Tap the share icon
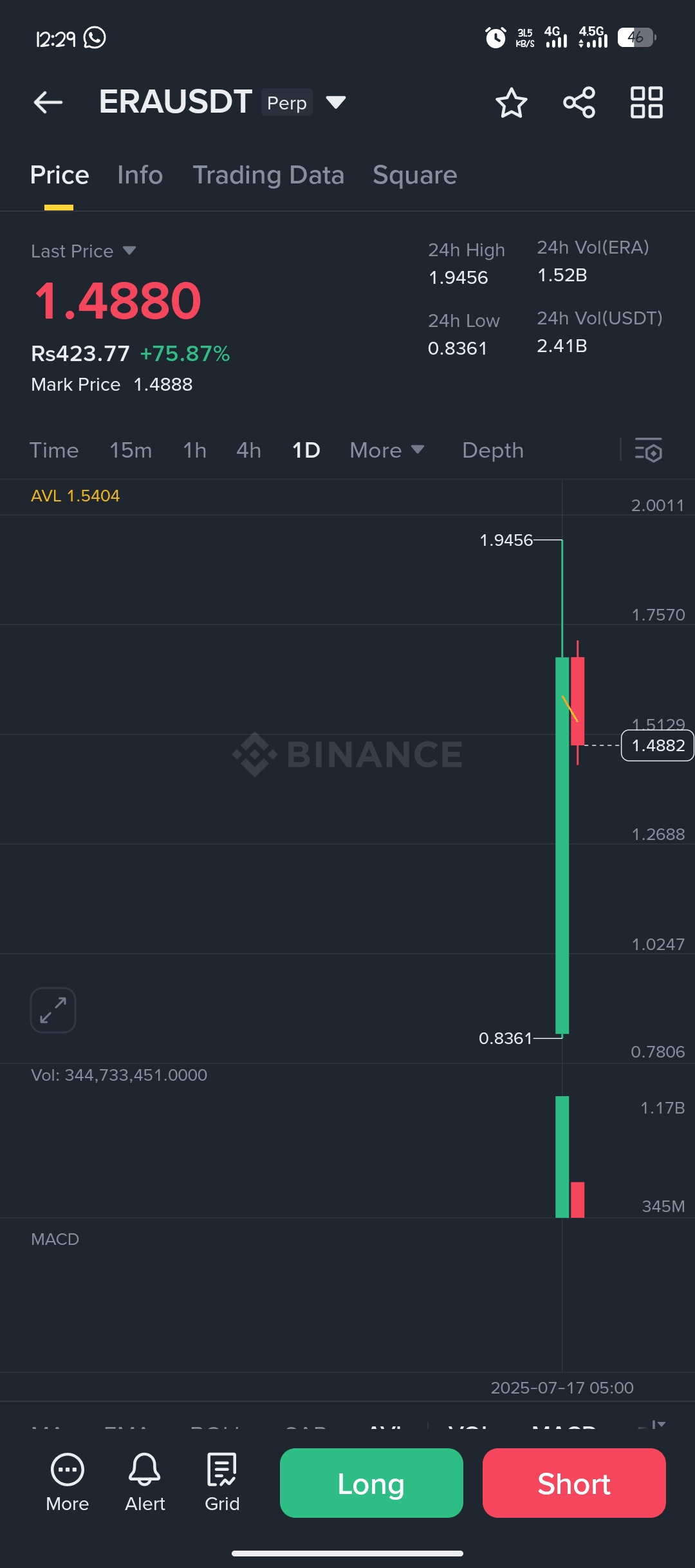This screenshot has width=695, height=1568. pos(579,103)
